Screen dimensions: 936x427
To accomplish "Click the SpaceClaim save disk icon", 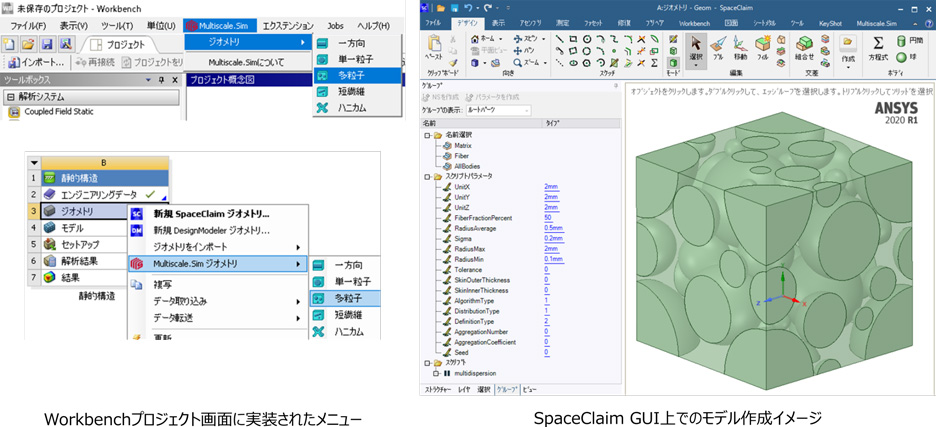I will [453, 8].
